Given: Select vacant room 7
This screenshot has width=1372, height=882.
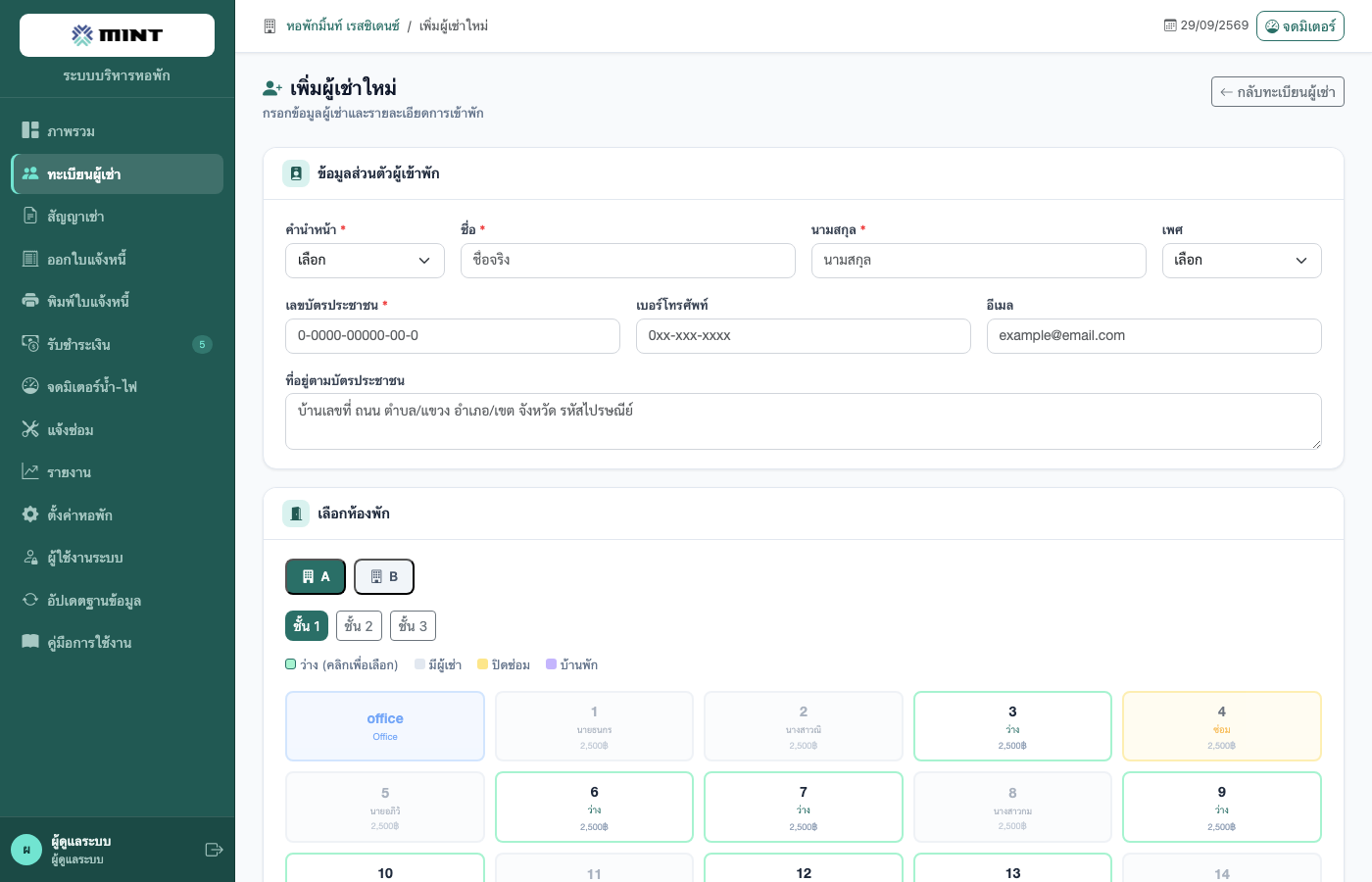Looking at the screenshot, I should [804, 807].
